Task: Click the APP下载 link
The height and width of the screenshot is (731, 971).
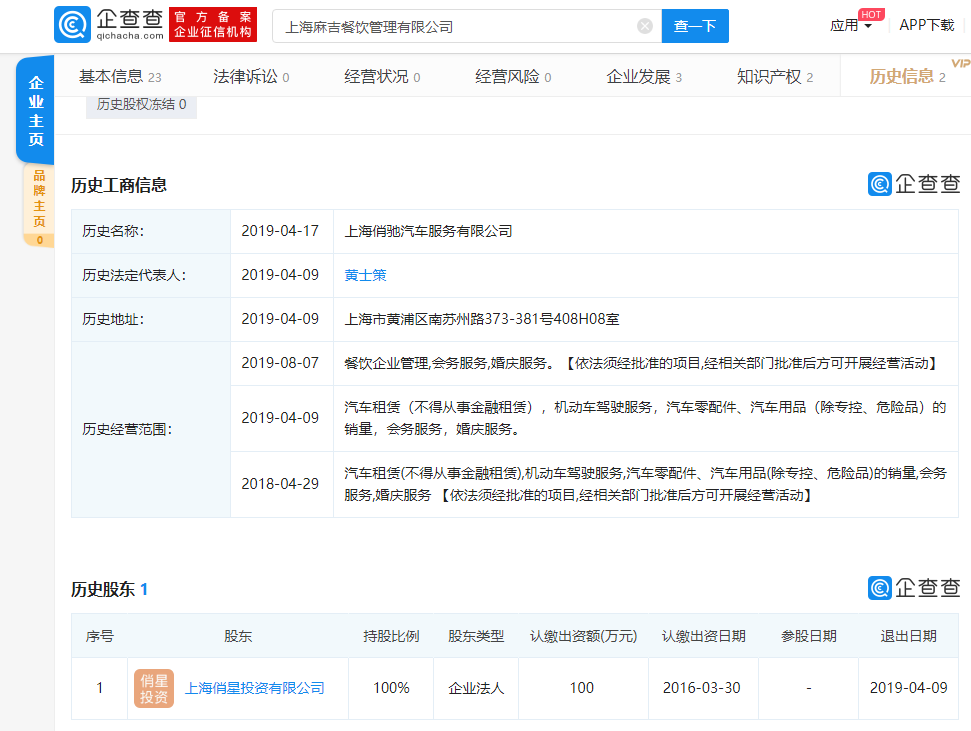Action: tap(926, 25)
